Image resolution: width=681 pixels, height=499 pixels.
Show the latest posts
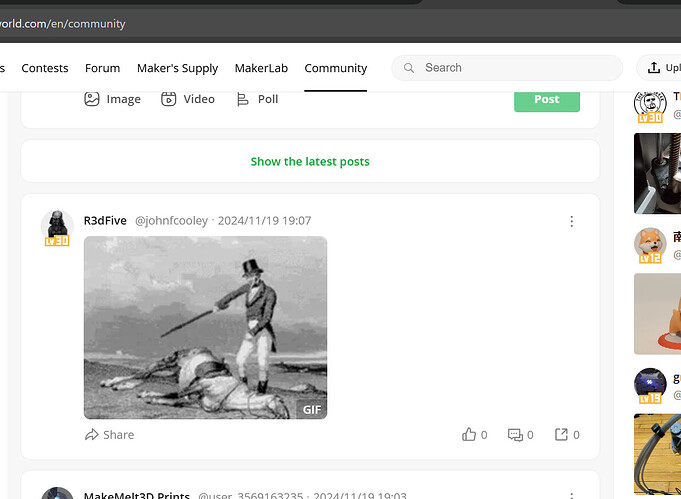point(310,162)
